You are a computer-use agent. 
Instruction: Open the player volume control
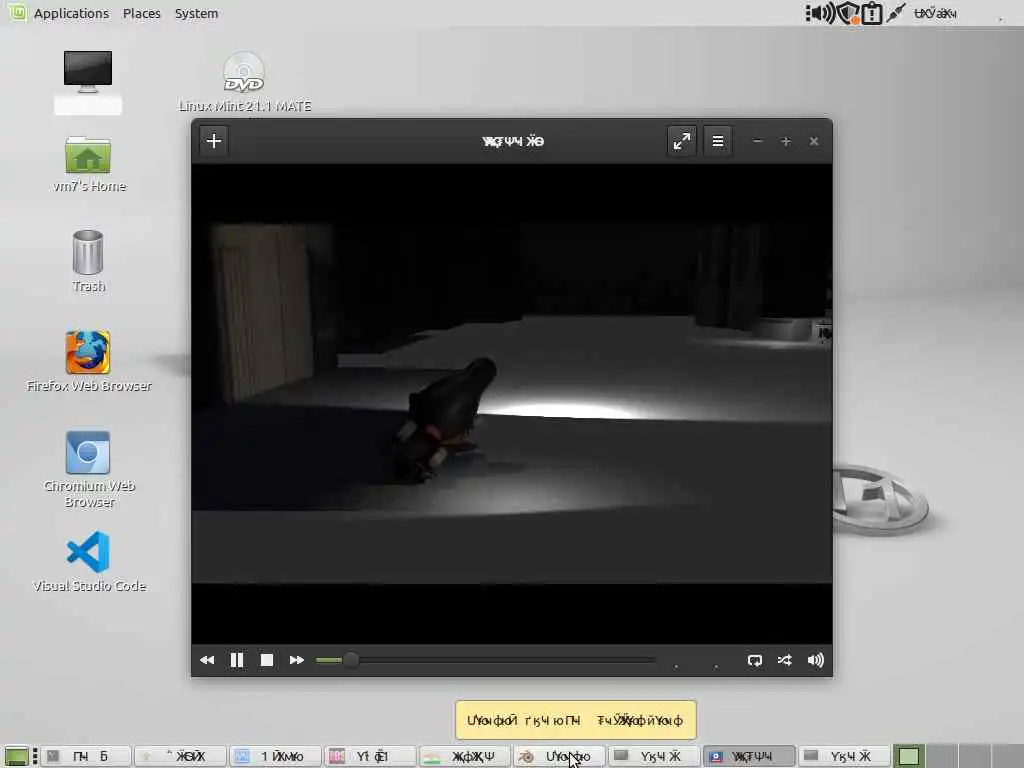point(816,660)
